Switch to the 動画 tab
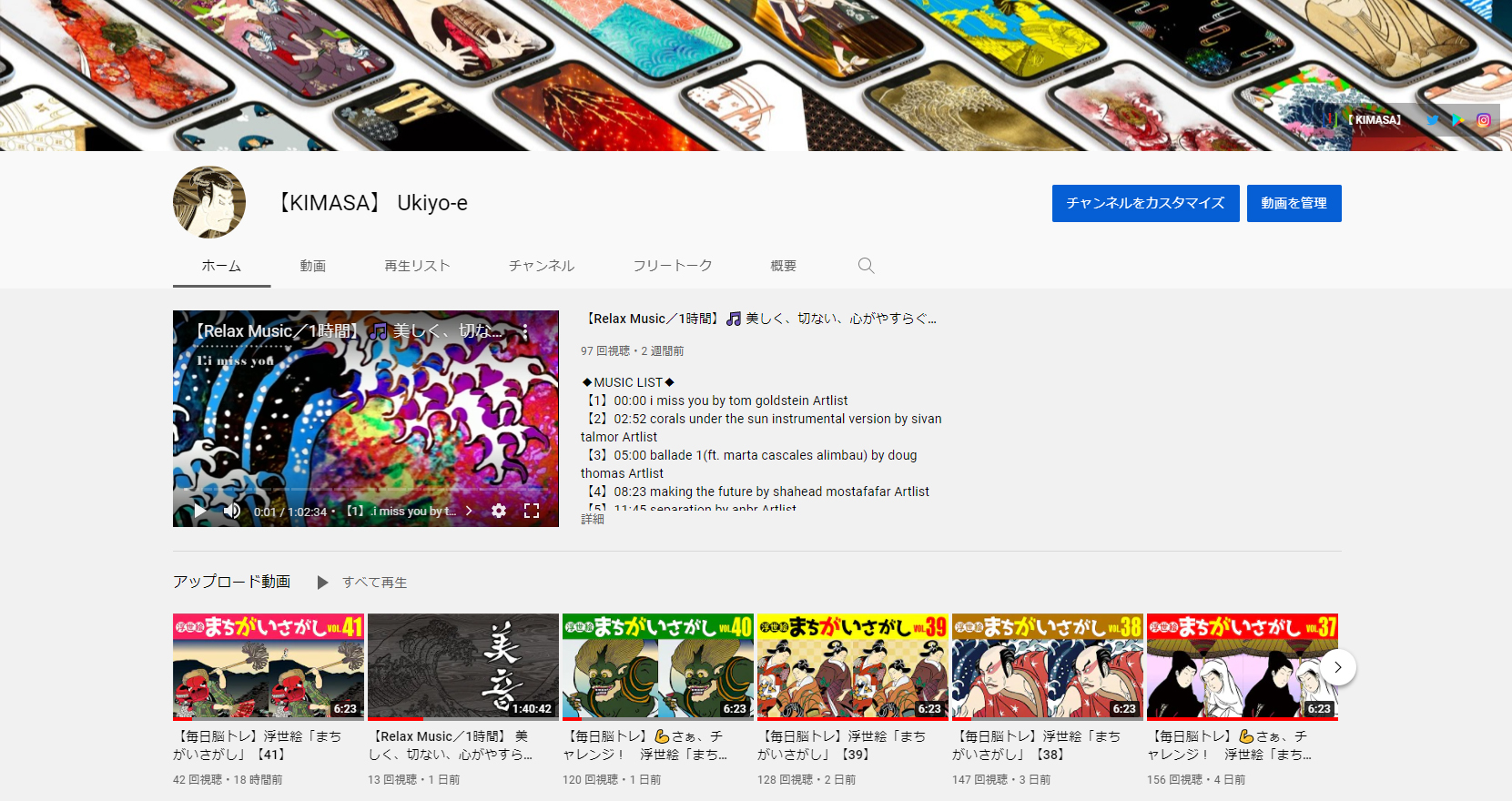Screen dimensions: 1512x801 click(x=313, y=266)
